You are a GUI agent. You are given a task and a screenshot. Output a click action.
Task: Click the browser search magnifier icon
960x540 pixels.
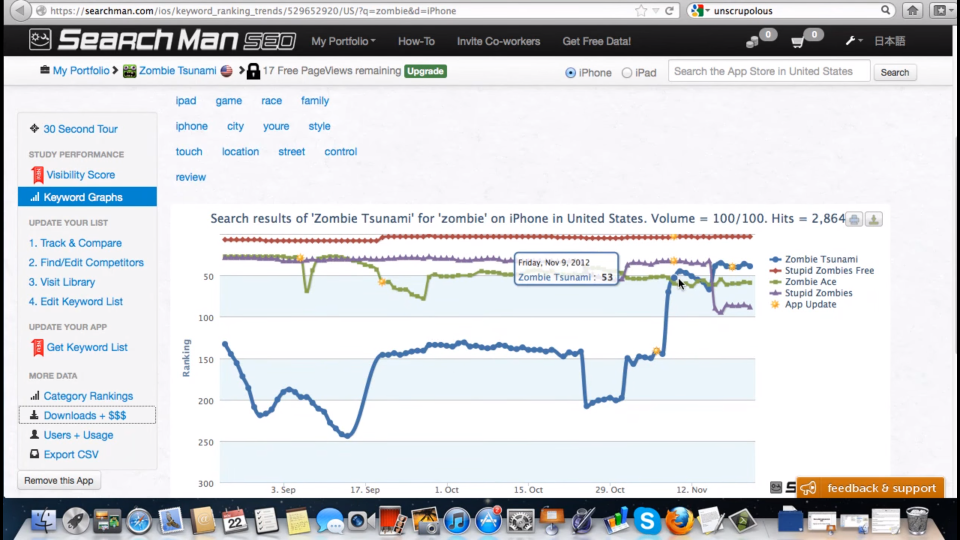885,10
